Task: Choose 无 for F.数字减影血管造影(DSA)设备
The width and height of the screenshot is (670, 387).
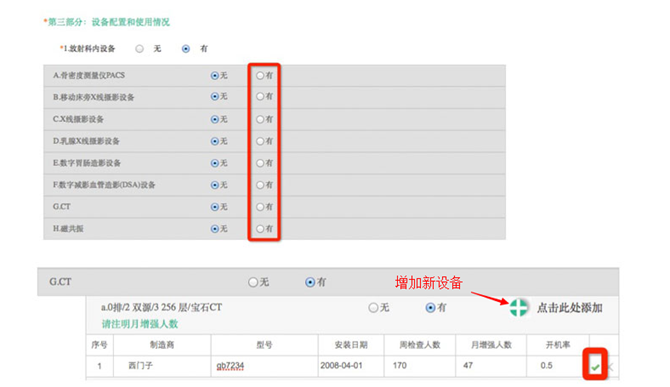Action: 215,185
